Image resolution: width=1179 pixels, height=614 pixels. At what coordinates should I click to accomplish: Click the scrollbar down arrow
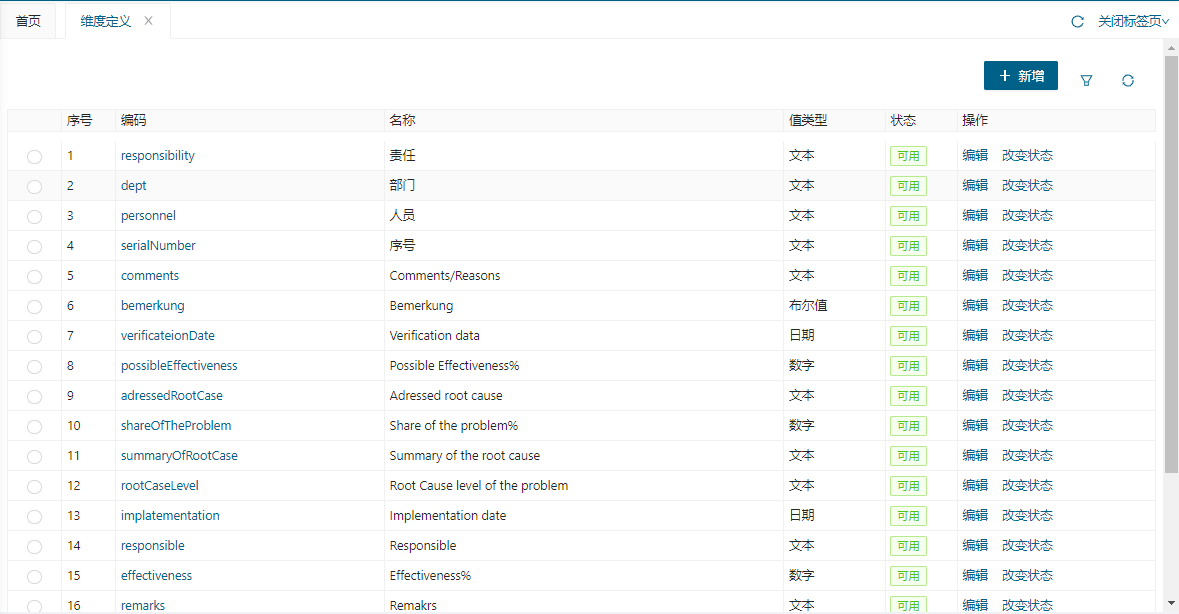[x=1171, y=602]
